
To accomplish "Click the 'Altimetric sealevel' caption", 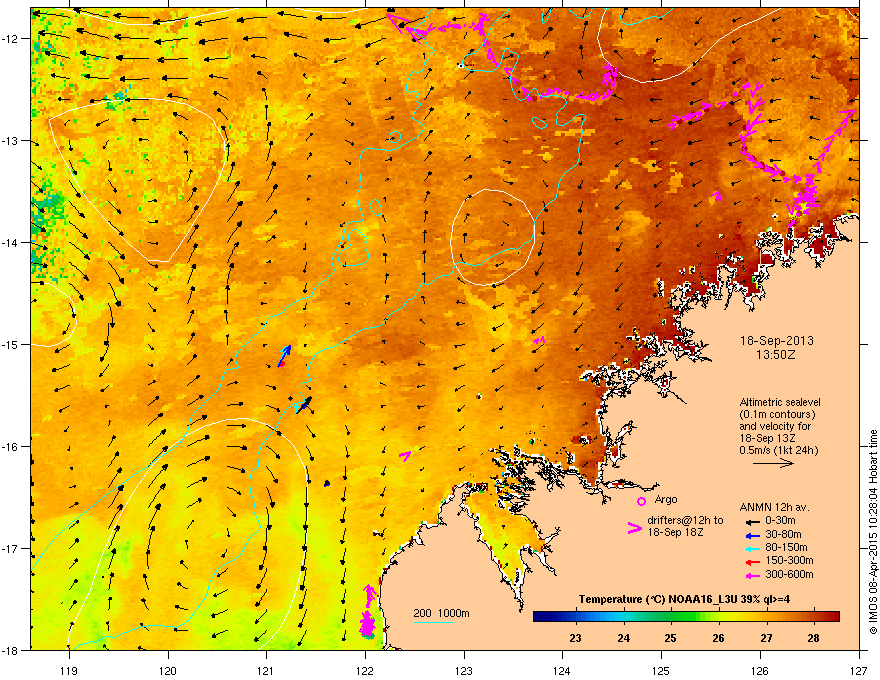I will pyautogui.click(x=780, y=402).
